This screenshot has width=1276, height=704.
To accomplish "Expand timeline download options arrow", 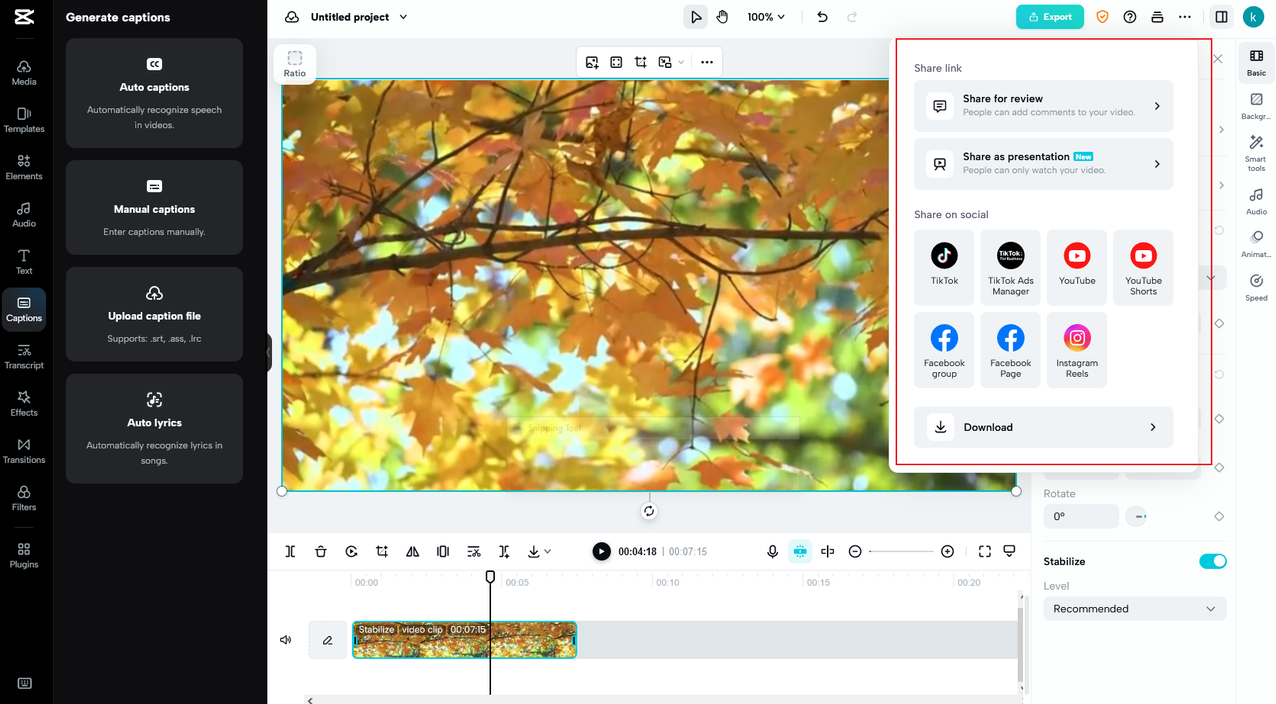I will 547,552.
